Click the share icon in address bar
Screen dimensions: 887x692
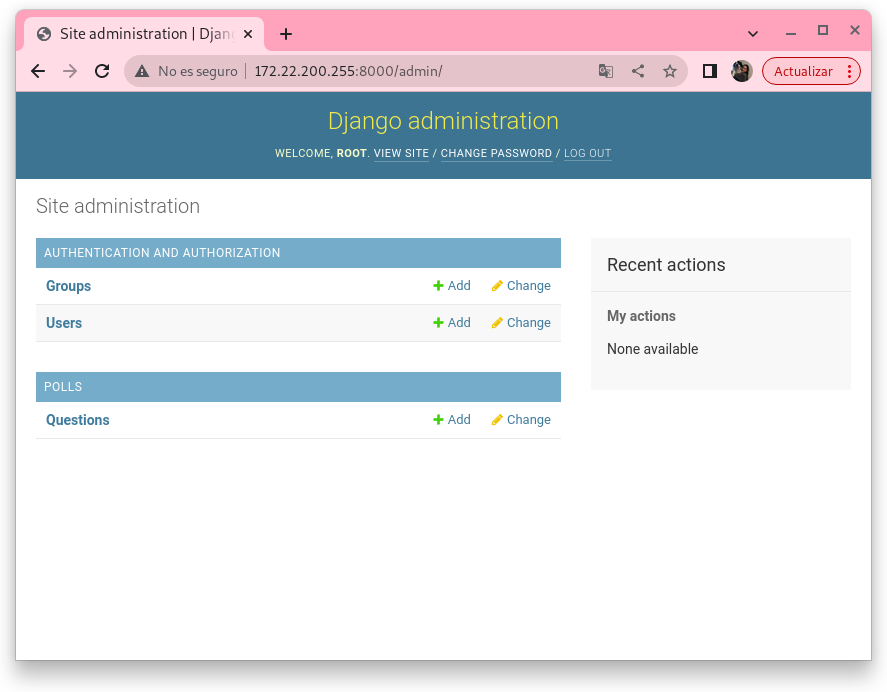tap(638, 71)
